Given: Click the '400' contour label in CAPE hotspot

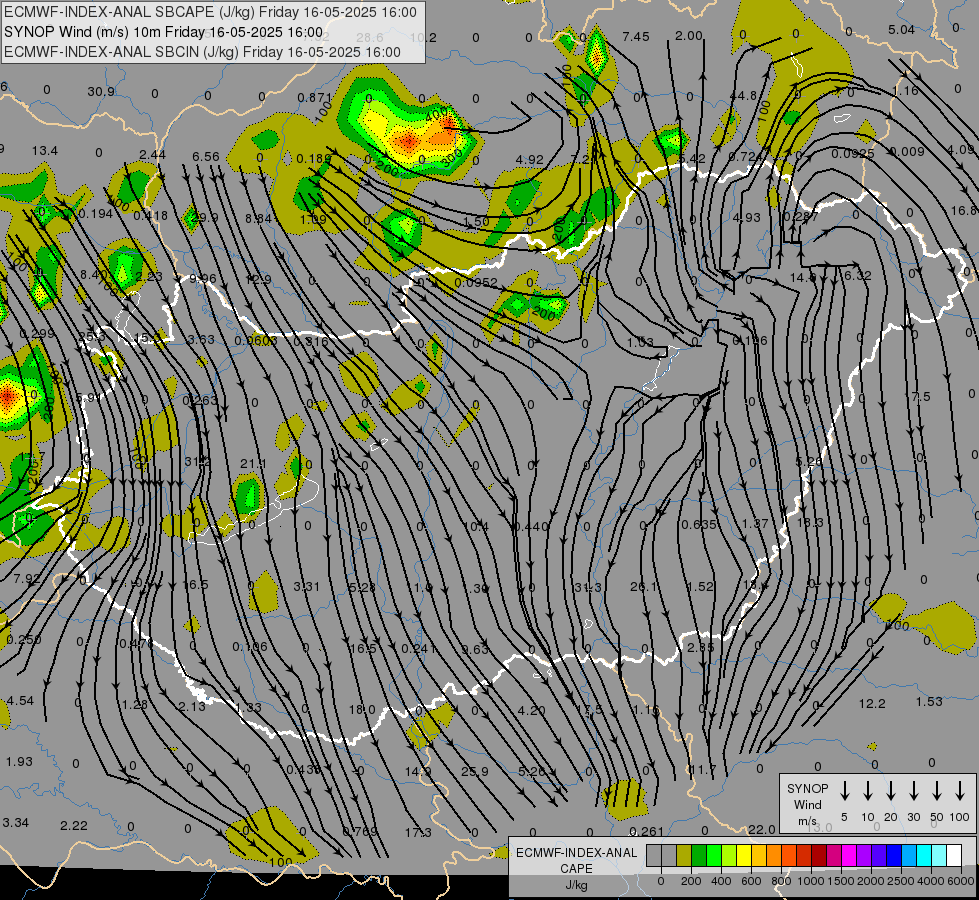Looking at the screenshot, I should coord(436,114).
